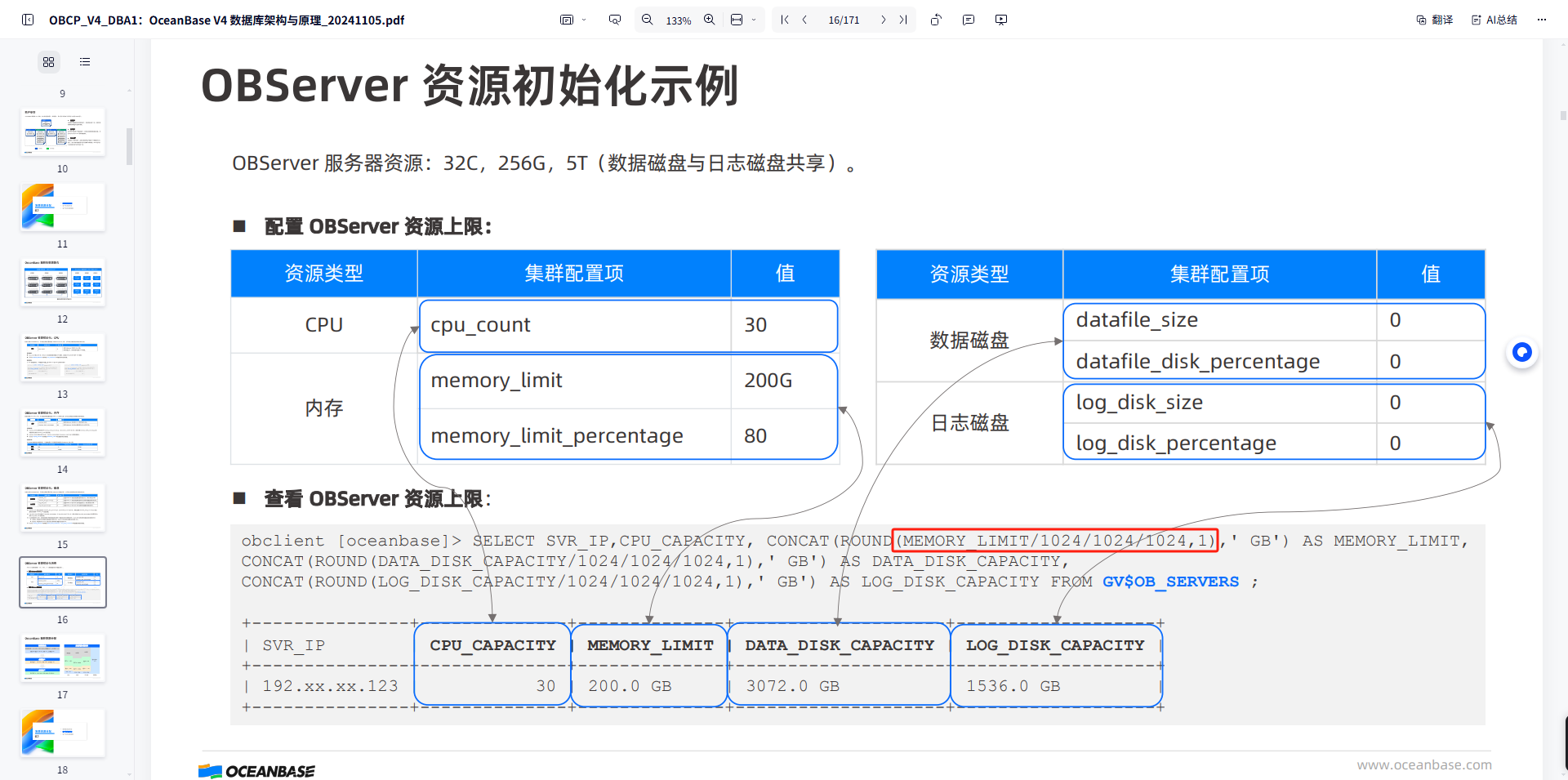
Task: Go to the next page
Action: pos(883,20)
